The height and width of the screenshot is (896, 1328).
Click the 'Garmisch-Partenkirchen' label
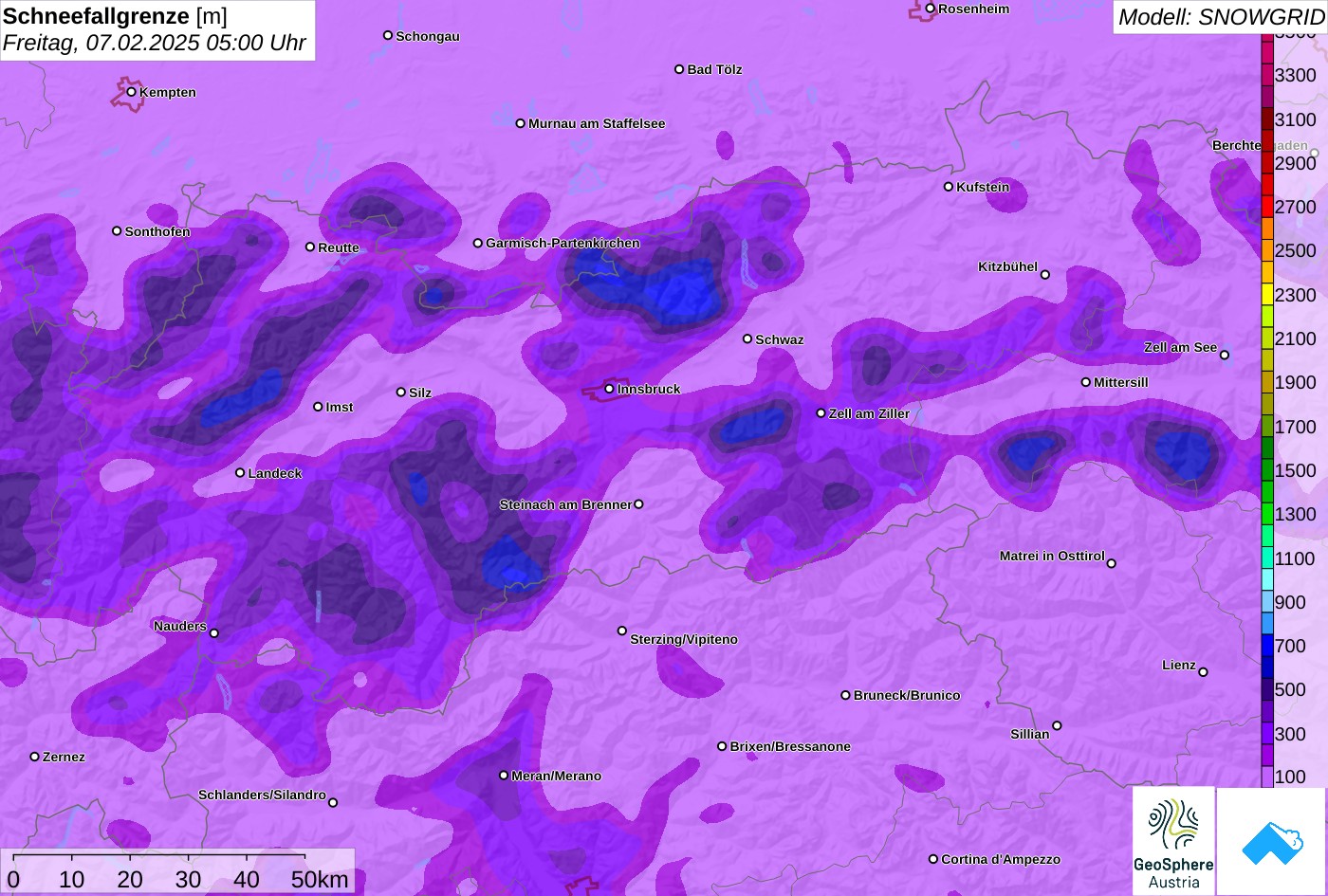point(563,244)
